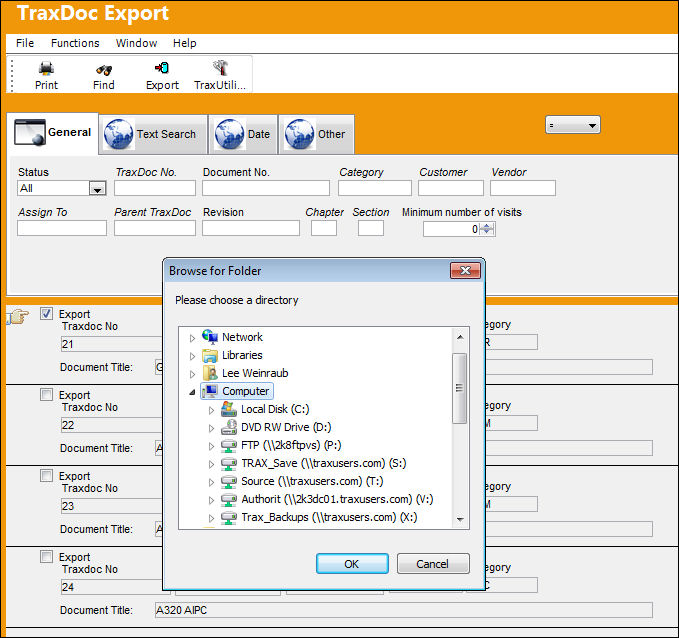Image resolution: width=679 pixels, height=638 pixels.
Task: Expand the DVD RW Drive (D:) node
Action: coord(211,428)
